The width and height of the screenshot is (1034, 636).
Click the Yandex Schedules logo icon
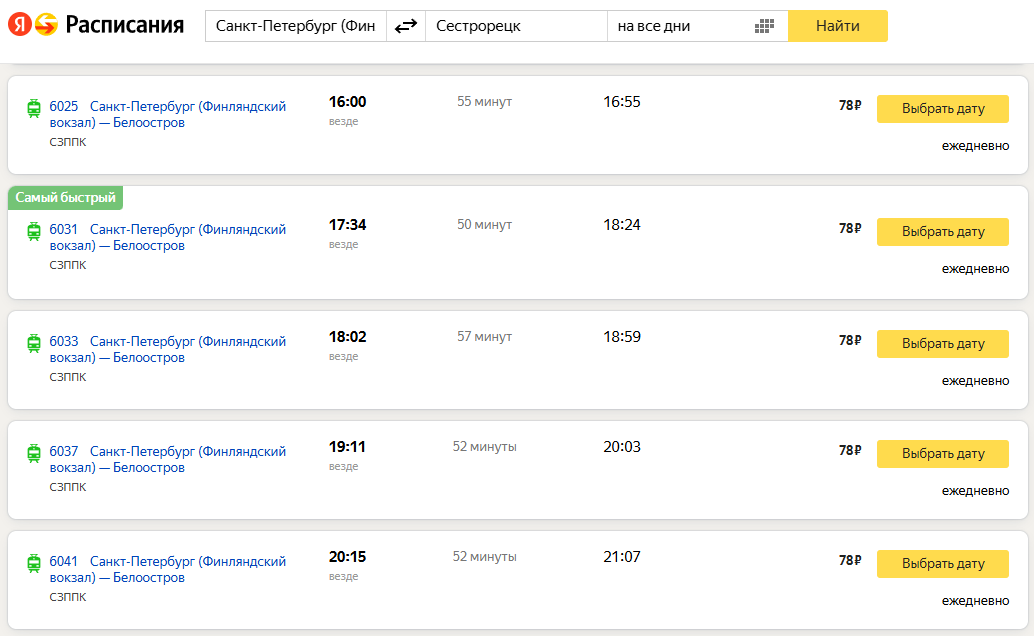(x=32, y=26)
